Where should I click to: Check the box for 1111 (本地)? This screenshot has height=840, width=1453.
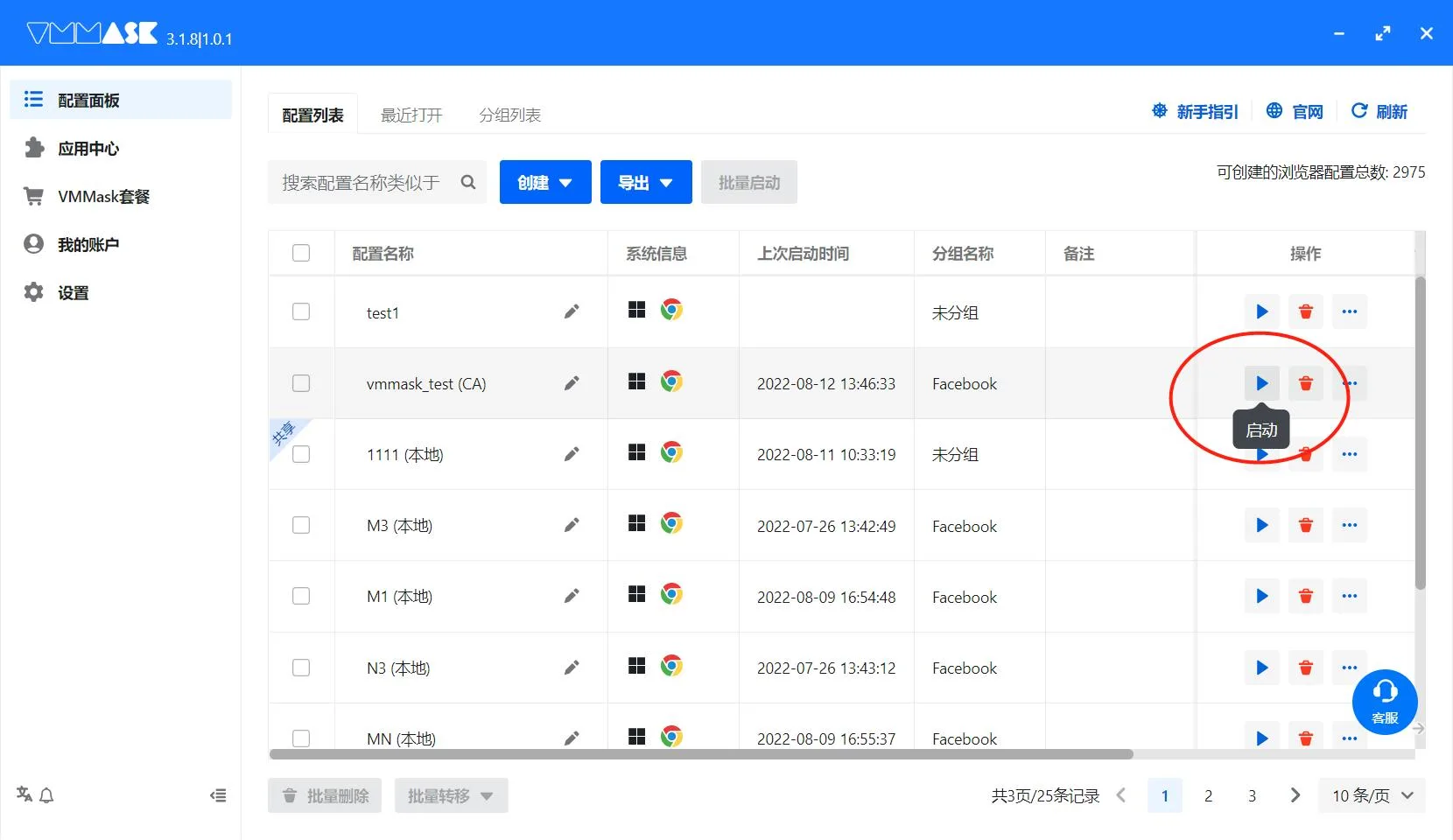pos(301,454)
